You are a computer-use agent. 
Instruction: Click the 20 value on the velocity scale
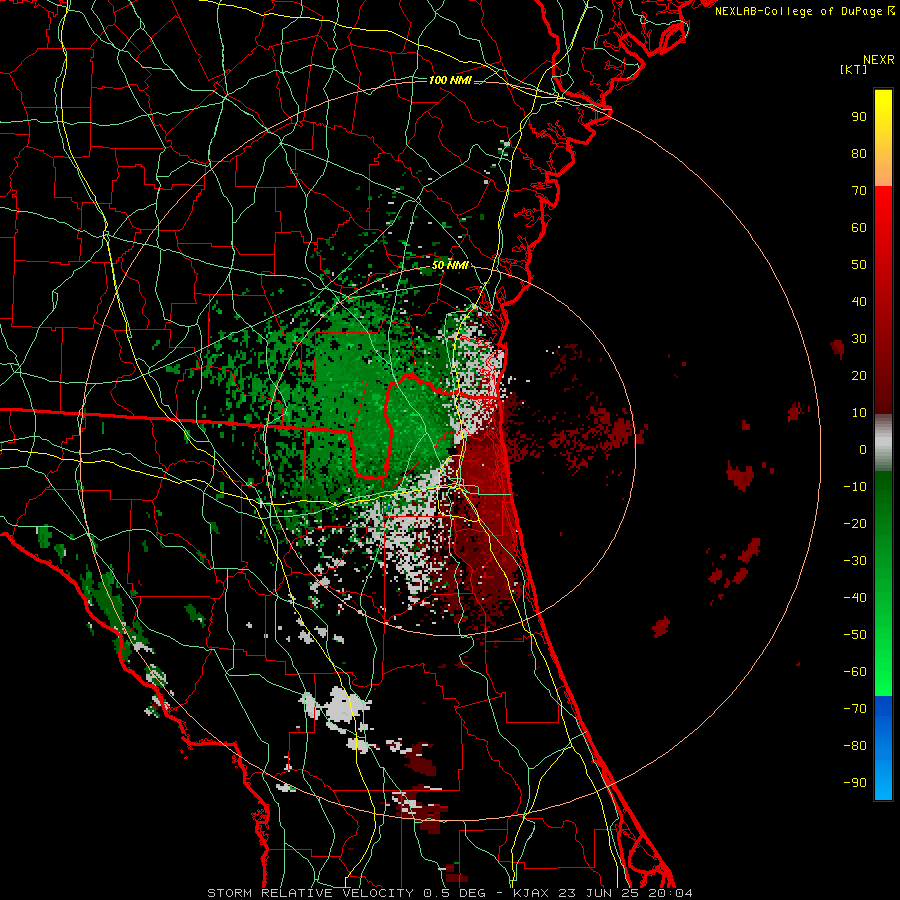859,375
